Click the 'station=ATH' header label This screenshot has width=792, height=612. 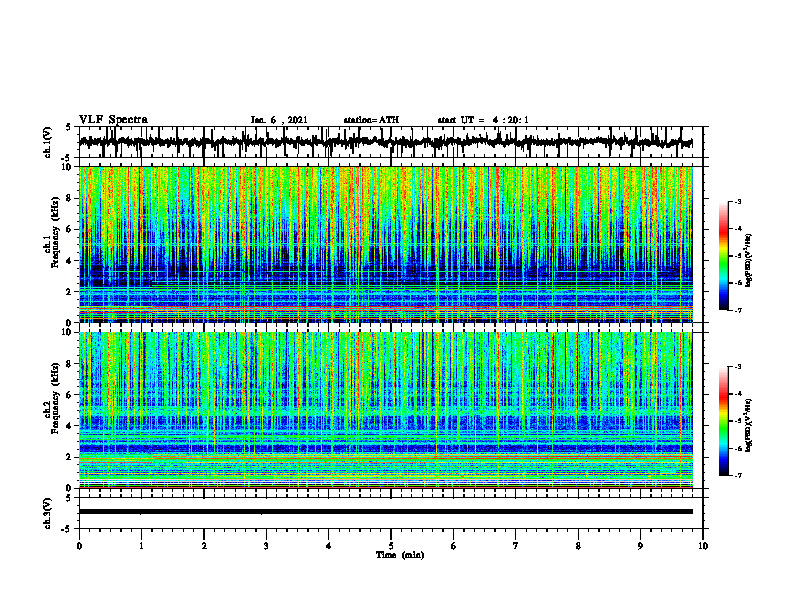pyautogui.click(x=371, y=120)
